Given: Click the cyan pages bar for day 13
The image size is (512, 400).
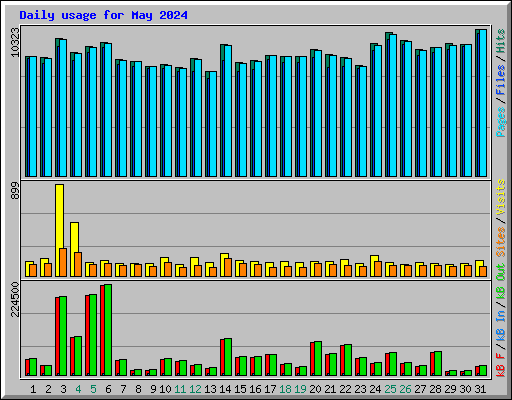Looking at the screenshot, I should tap(213, 124).
